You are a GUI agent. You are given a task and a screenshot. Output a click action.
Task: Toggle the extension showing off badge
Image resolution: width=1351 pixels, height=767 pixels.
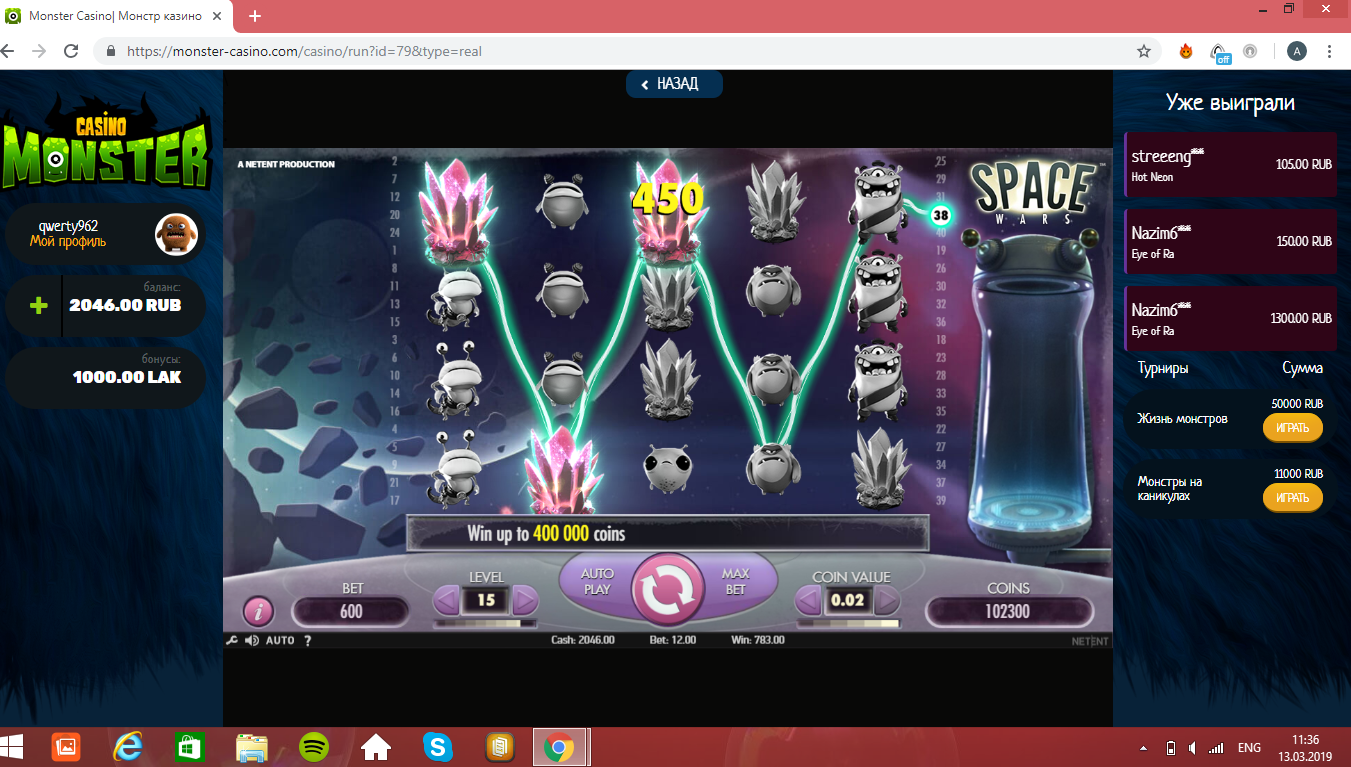(1220, 52)
